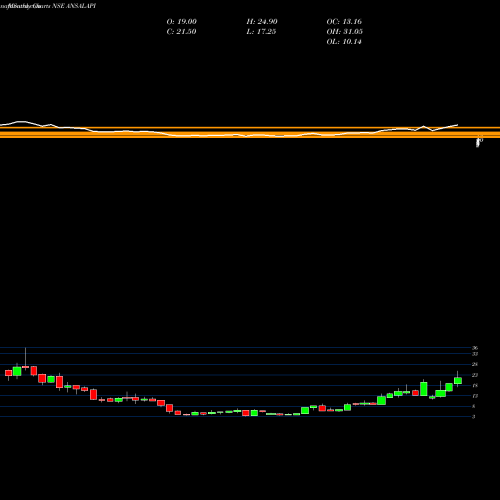Screen dimensions: 500x500
Task: Click the candle with the tallest upper wick
Action: tap(25, 367)
